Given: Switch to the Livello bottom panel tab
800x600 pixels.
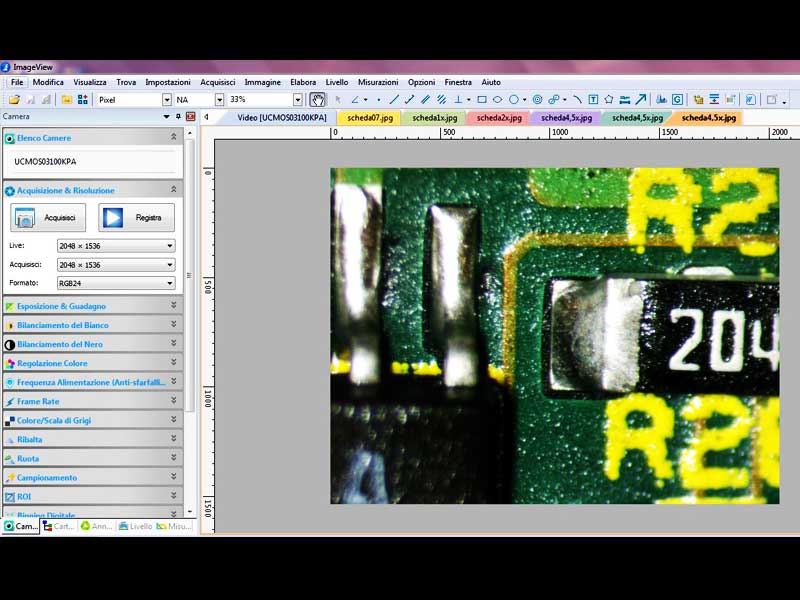Looking at the screenshot, I should (x=136, y=526).
